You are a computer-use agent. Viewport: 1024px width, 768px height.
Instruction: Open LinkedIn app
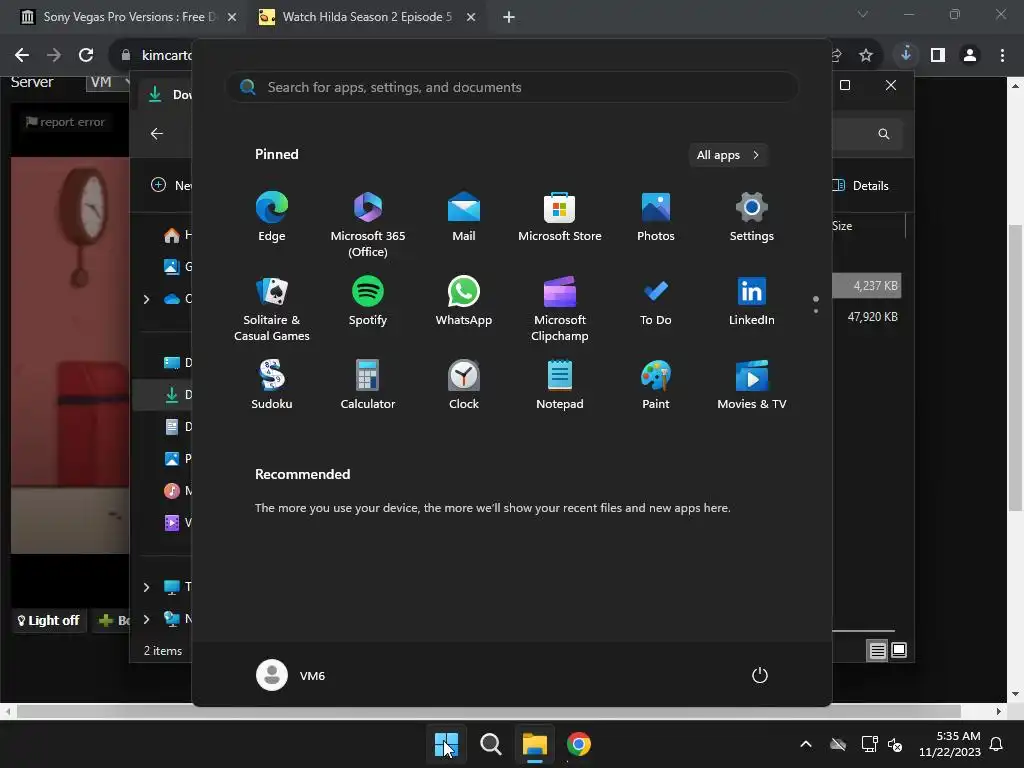tap(752, 301)
